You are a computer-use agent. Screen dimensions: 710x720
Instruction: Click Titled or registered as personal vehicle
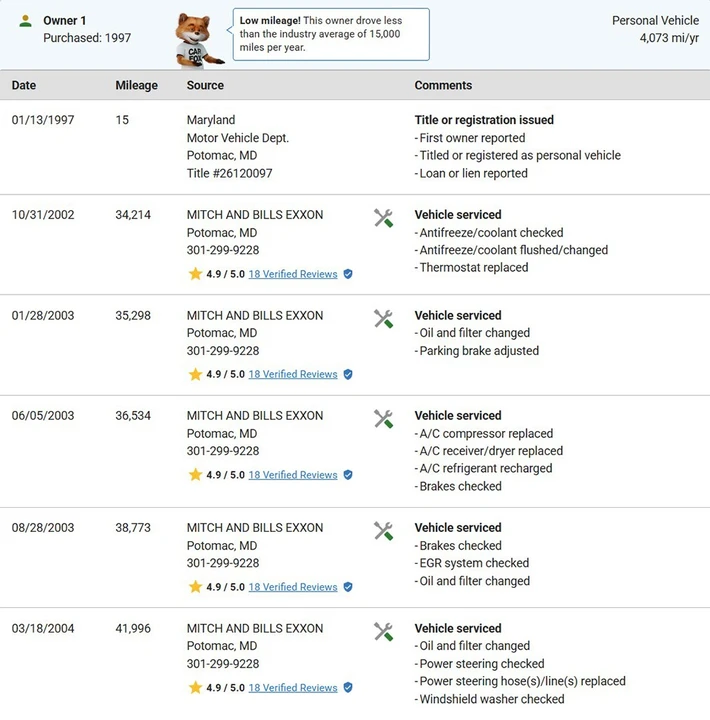click(520, 155)
